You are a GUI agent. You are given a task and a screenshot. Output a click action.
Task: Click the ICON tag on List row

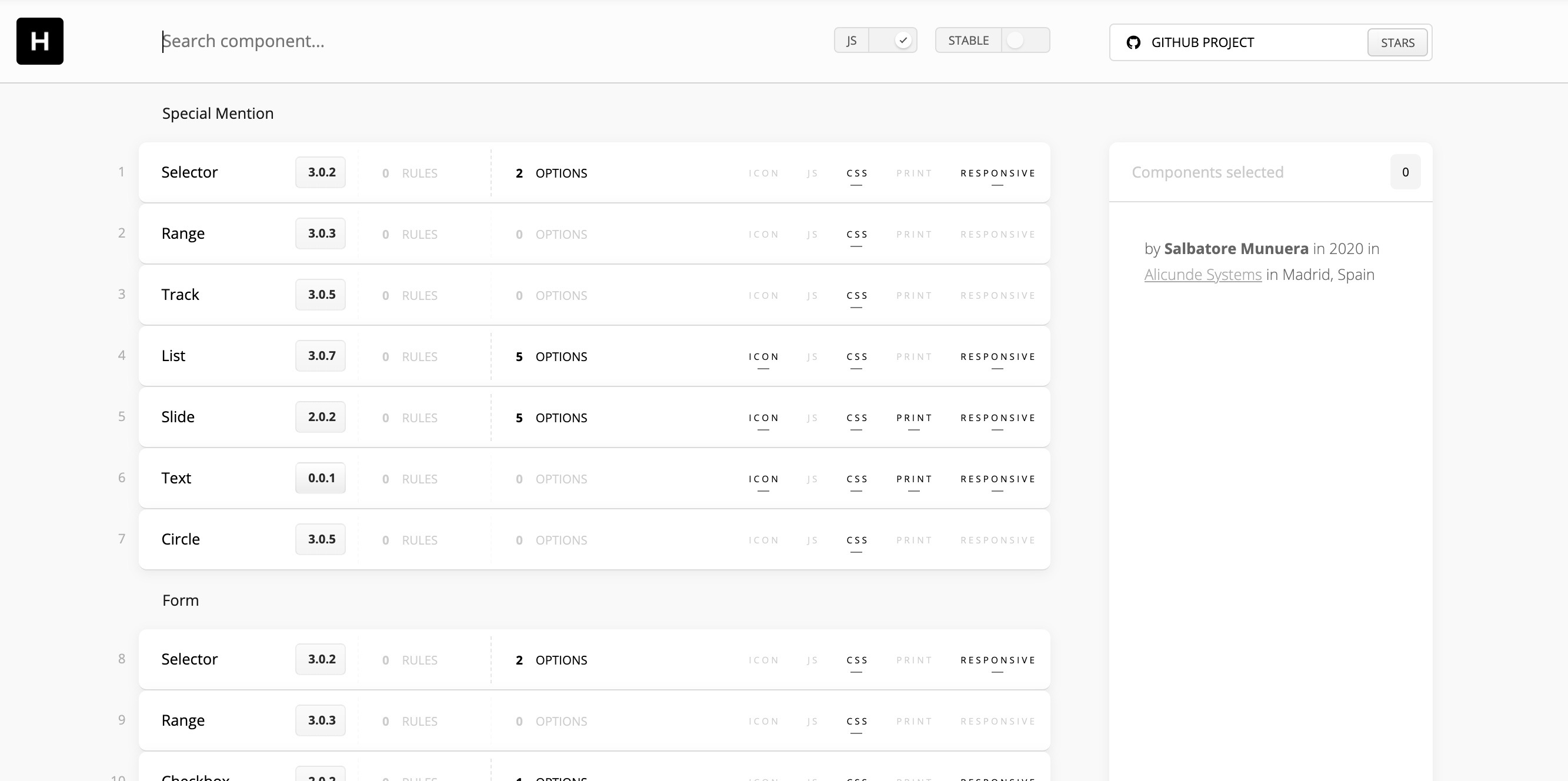tap(763, 357)
